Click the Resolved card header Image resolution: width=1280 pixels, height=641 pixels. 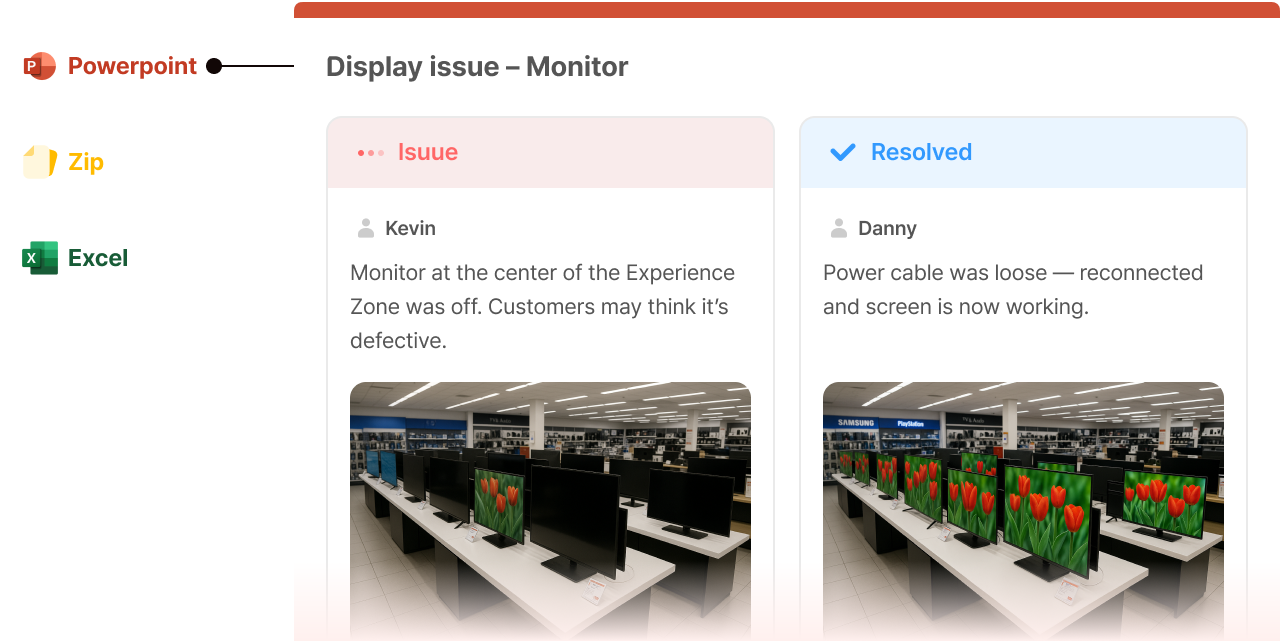pos(1023,152)
